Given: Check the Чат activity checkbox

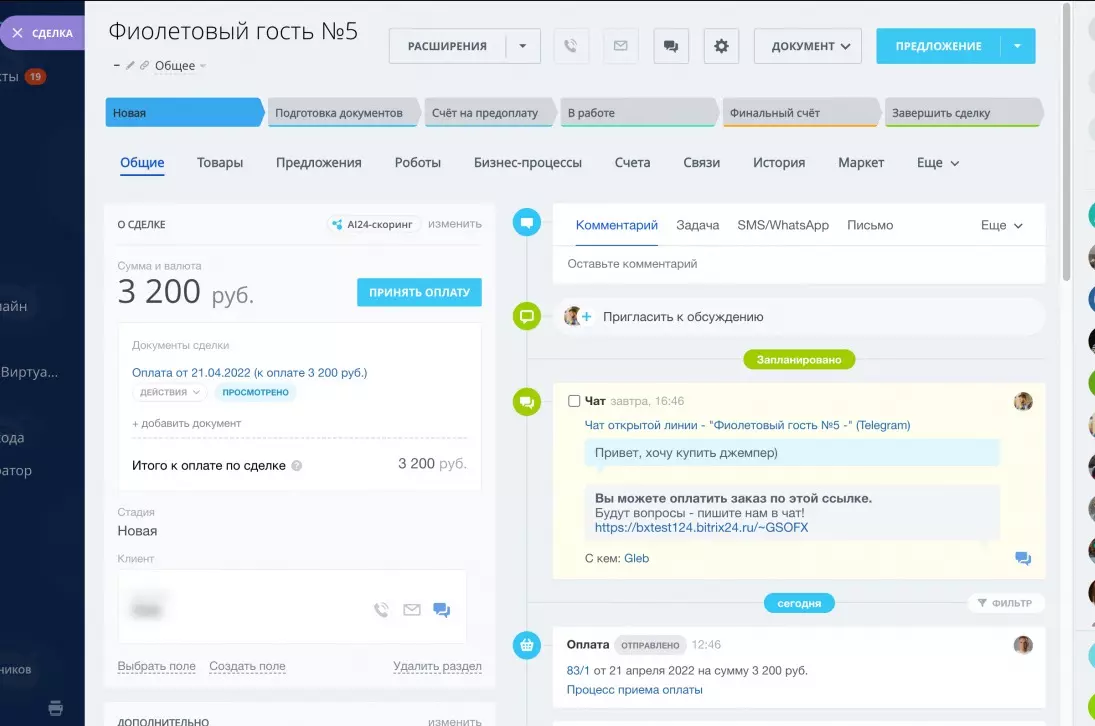Looking at the screenshot, I should [574, 401].
